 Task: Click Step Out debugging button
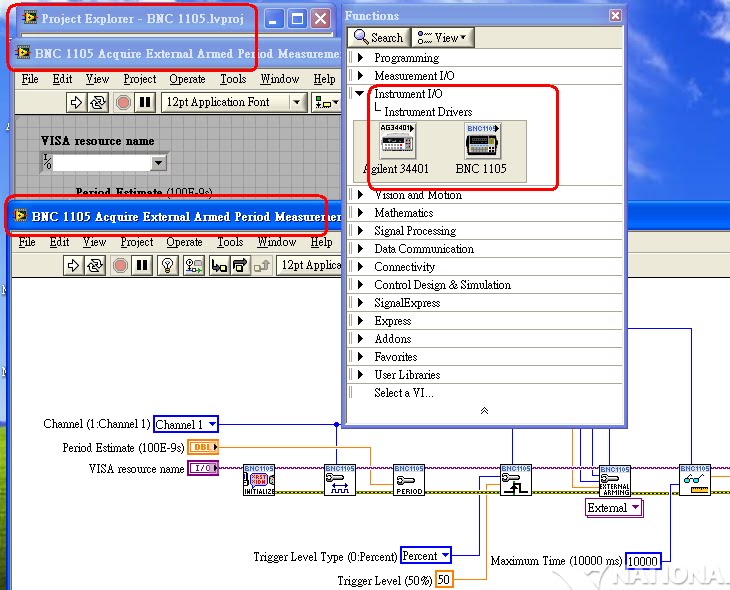(x=262, y=265)
